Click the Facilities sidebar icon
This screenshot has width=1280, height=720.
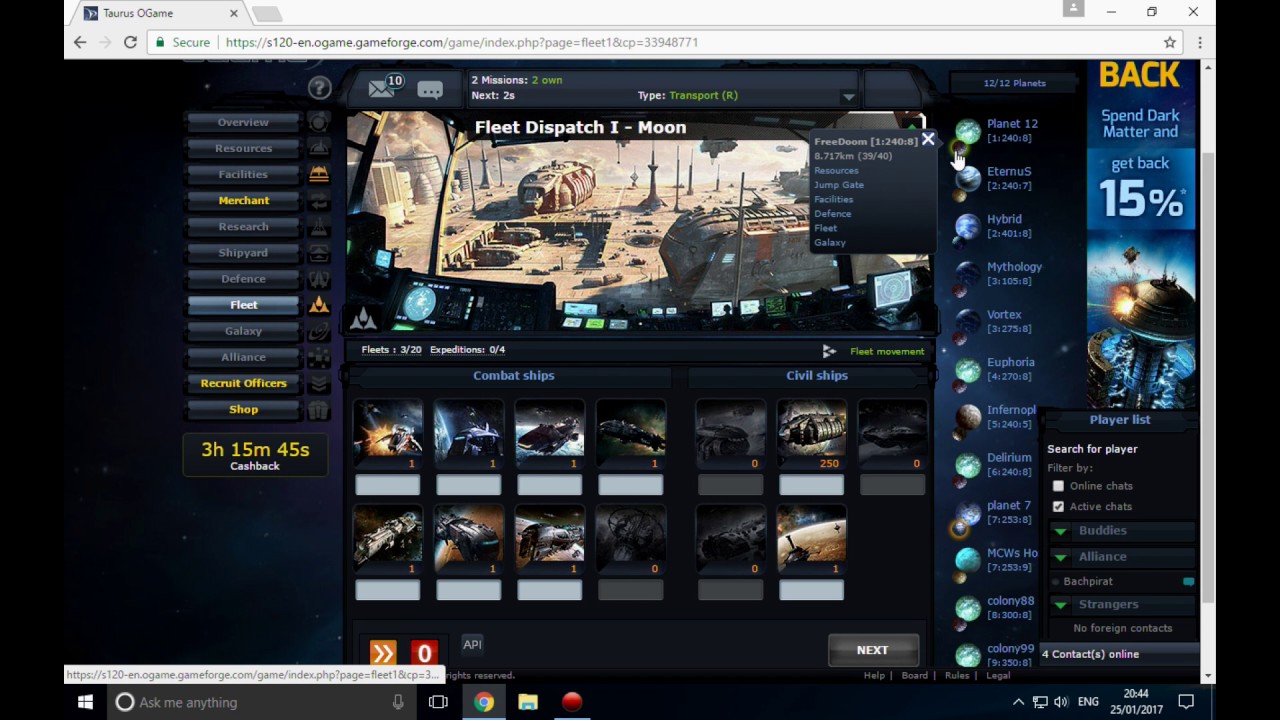pyautogui.click(x=318, y=174)
